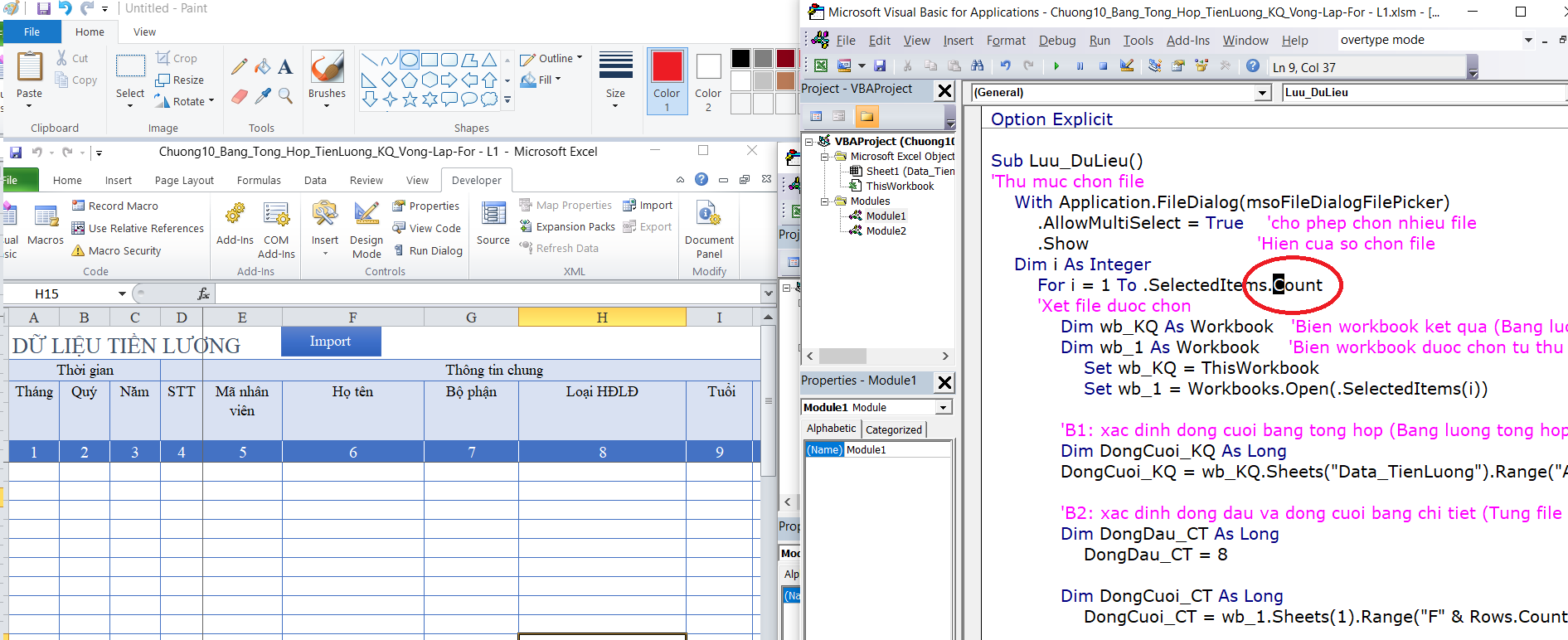Open the (General) object dropdown in VBA

pyautogui.click(x=1262, y=93)
